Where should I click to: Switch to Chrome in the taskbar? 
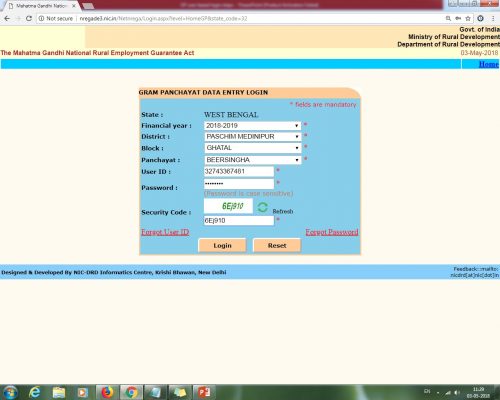pyautogui.click(x=131, y=392)
